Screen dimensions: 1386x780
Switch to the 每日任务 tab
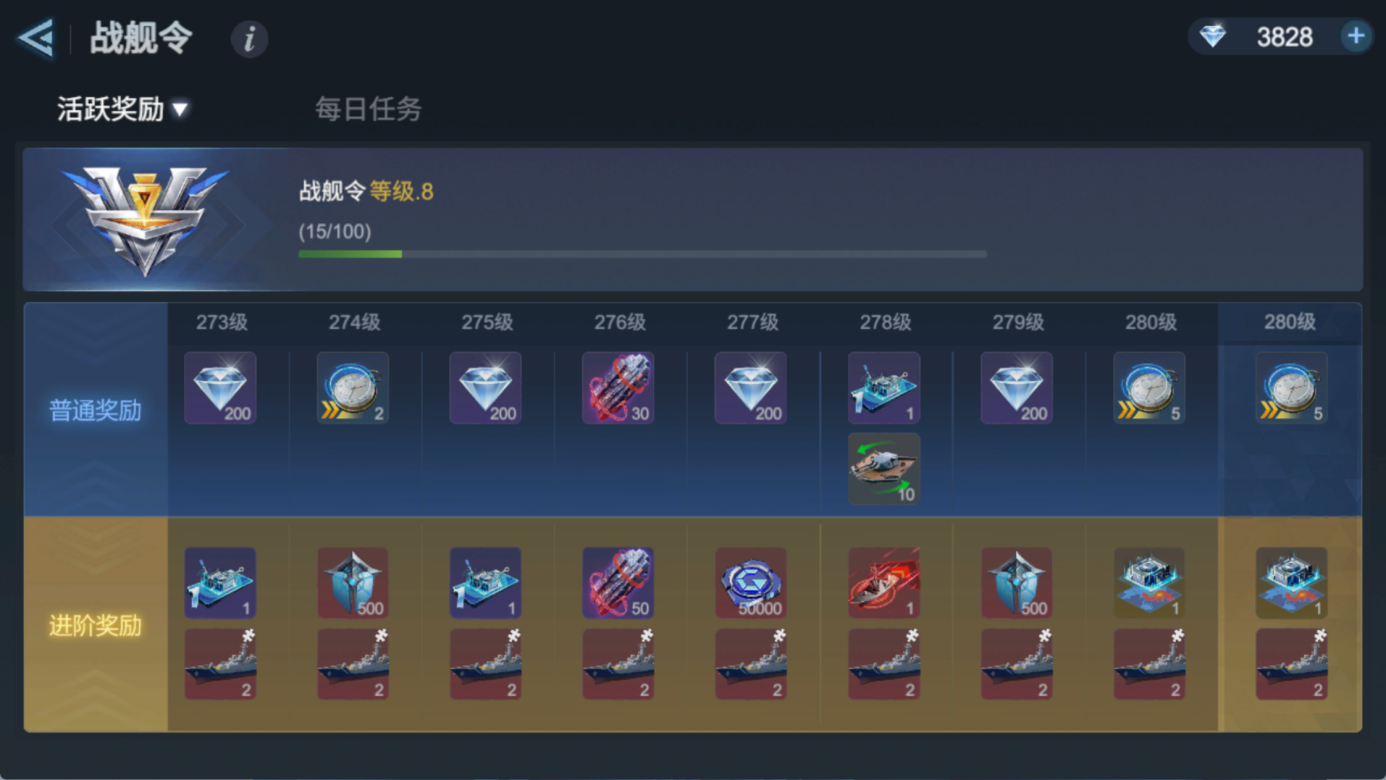coord(368,109)
